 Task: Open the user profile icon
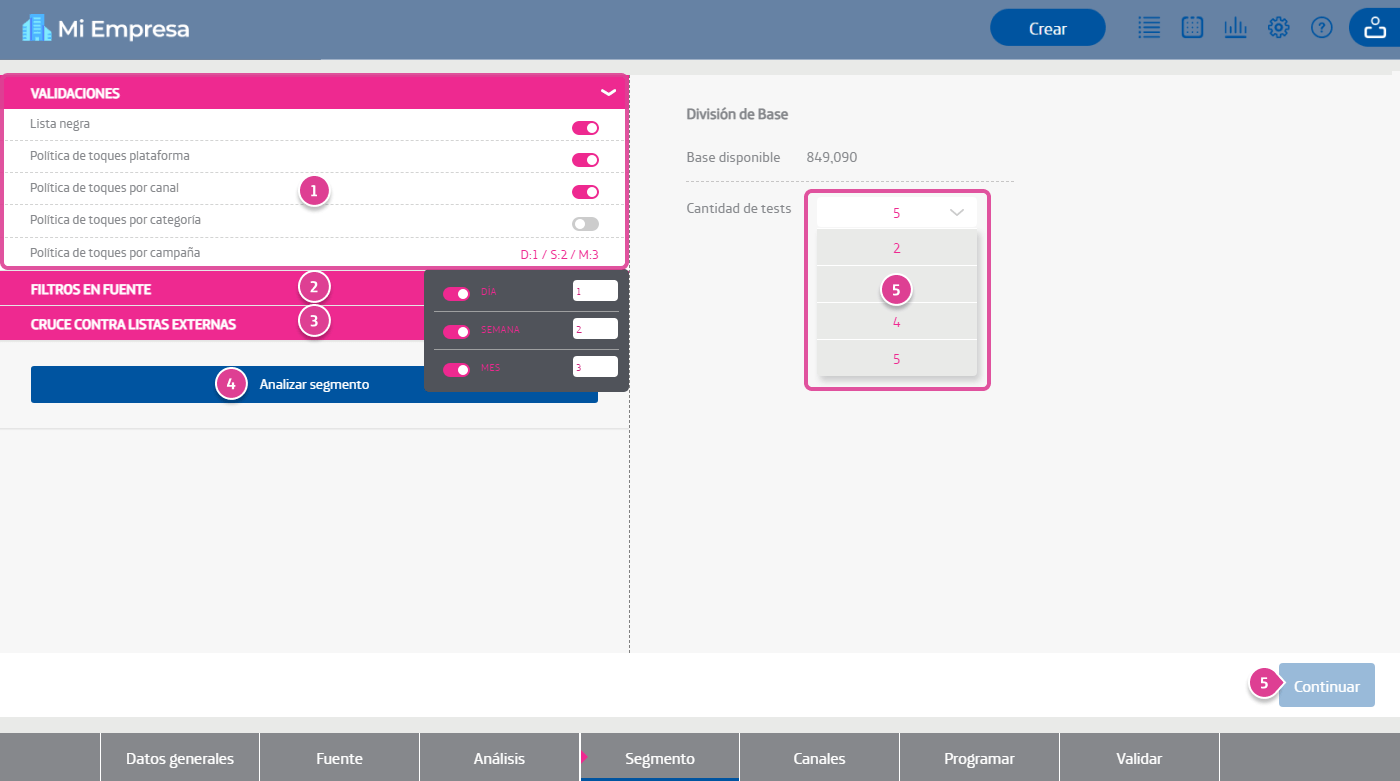tap(1375, 28)
